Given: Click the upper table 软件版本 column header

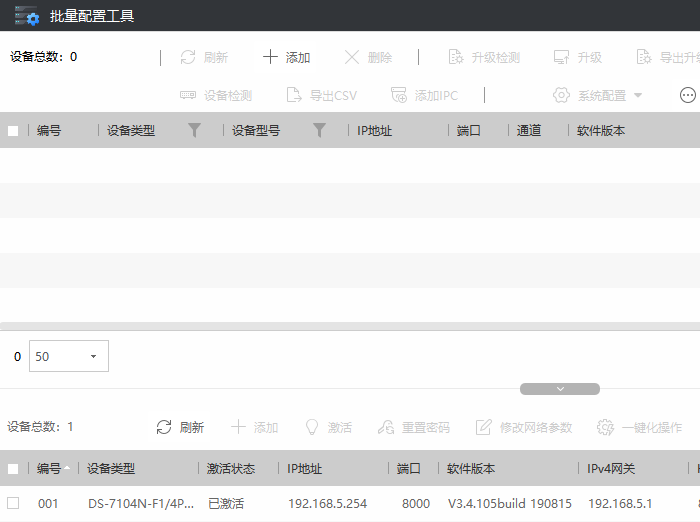Looking at the screenshot, I should tap(601, 131).
